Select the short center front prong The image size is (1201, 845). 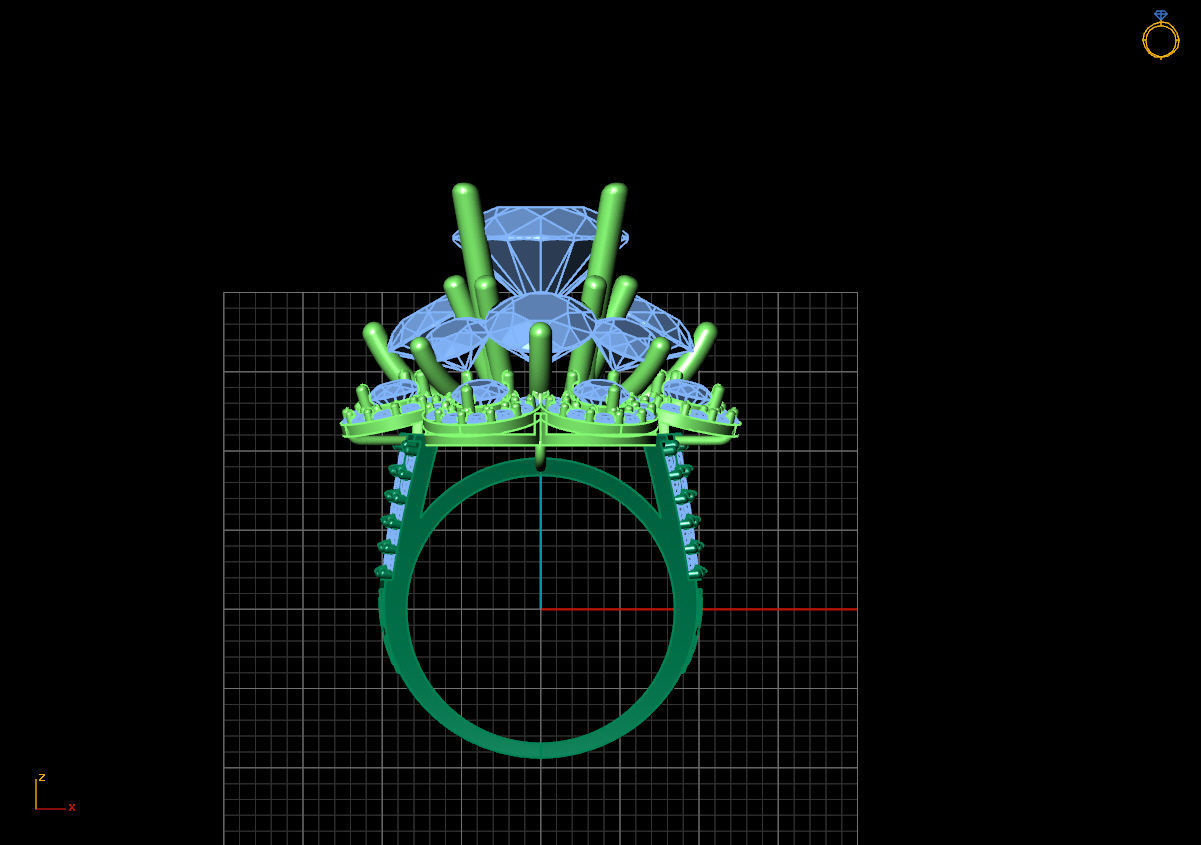540,360
